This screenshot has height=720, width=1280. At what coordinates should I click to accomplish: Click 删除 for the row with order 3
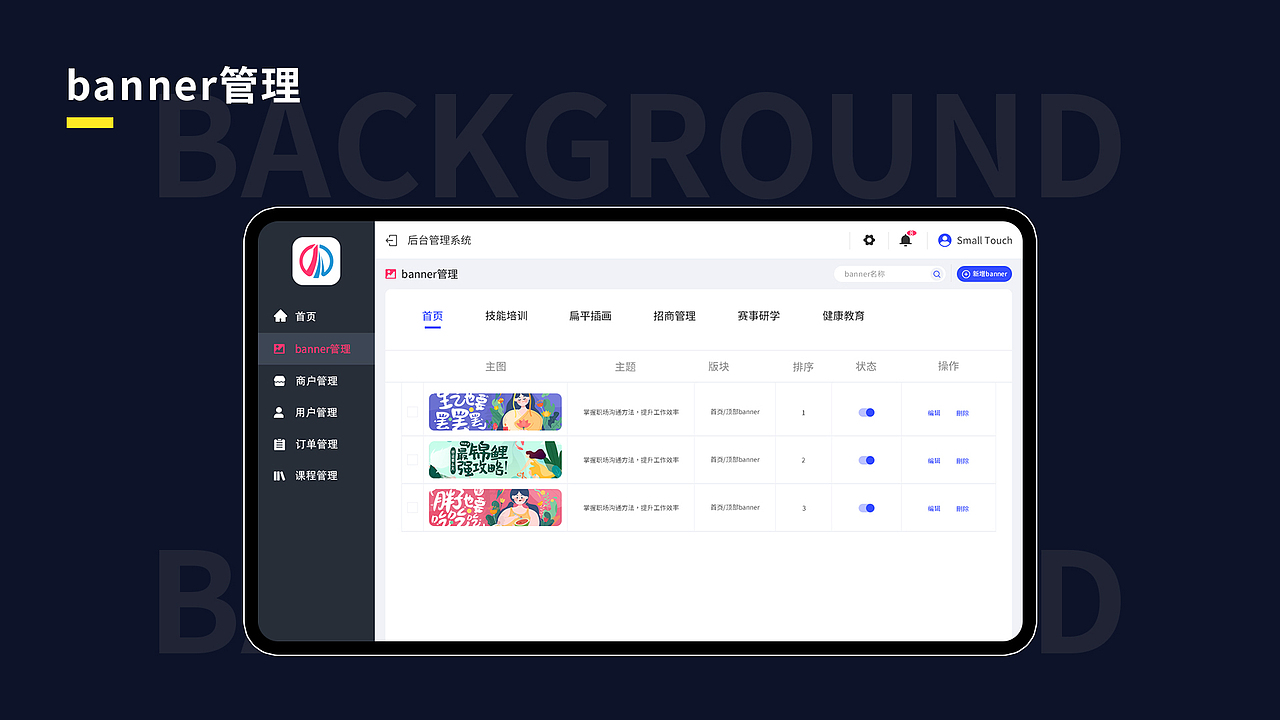point(962,509)
